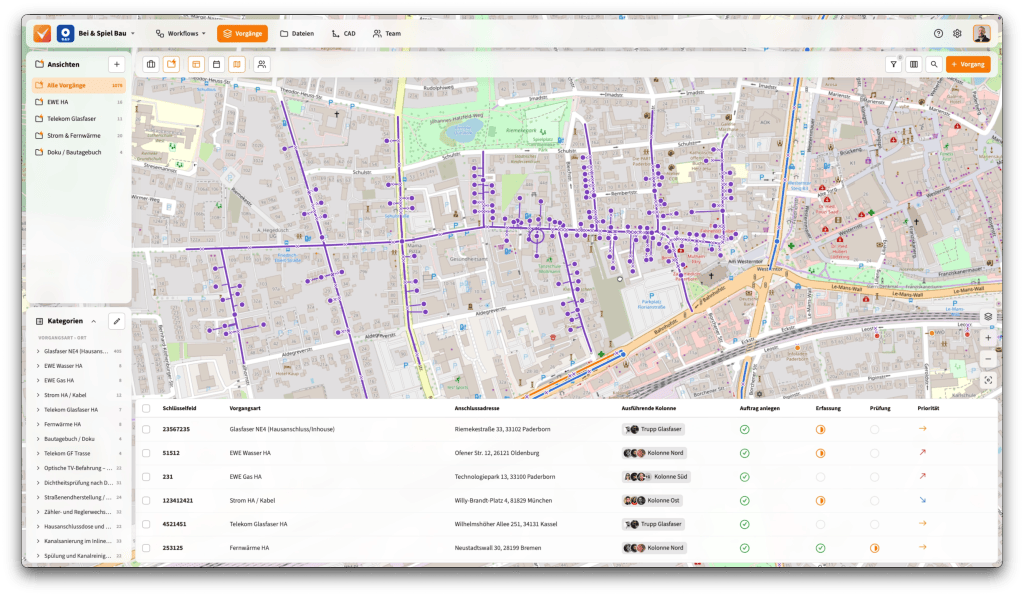Toggle the map view icon
Viewport: 1024px width, 596px height.
tap(237, 64)
